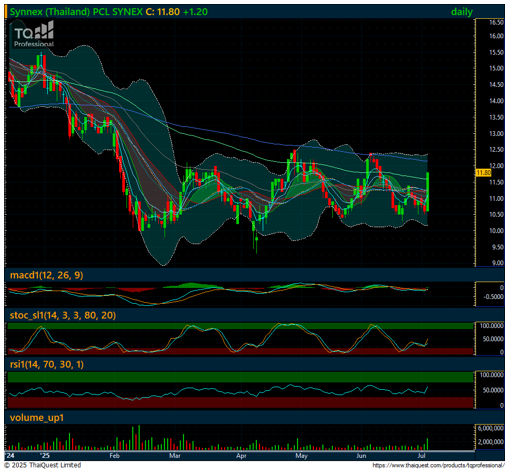Click the closing price C: 11.80
The width and height of the screenshot is (509, 473).
tap(163, 12)
